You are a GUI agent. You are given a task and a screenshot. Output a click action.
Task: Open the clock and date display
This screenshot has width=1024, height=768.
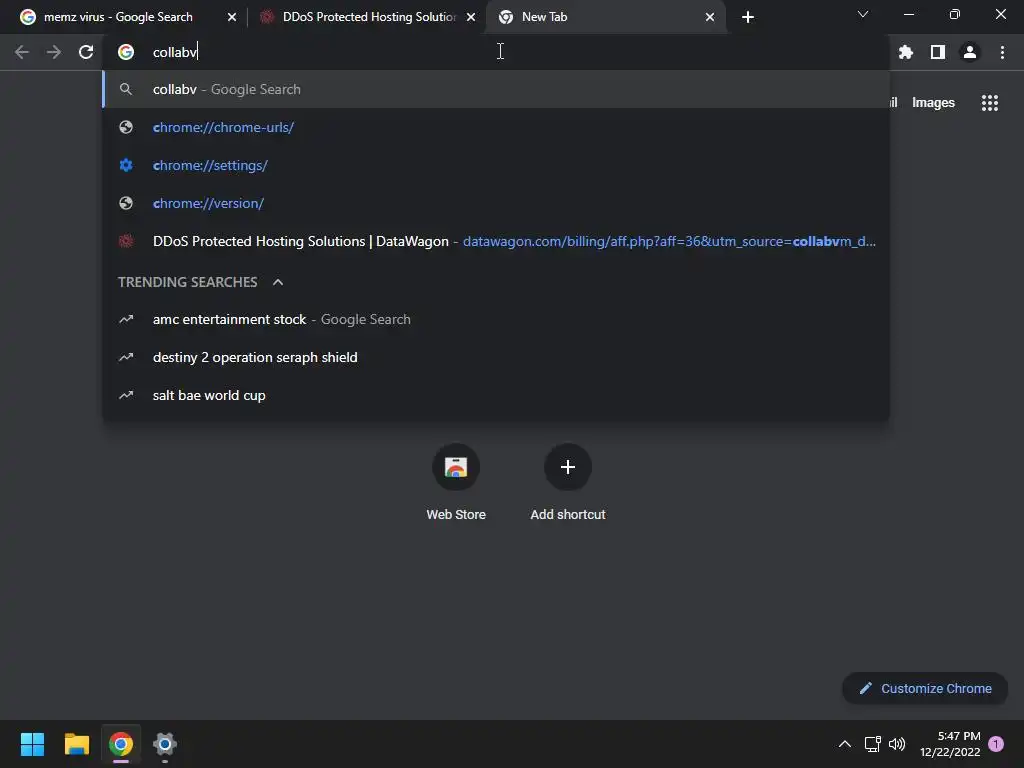950,744
